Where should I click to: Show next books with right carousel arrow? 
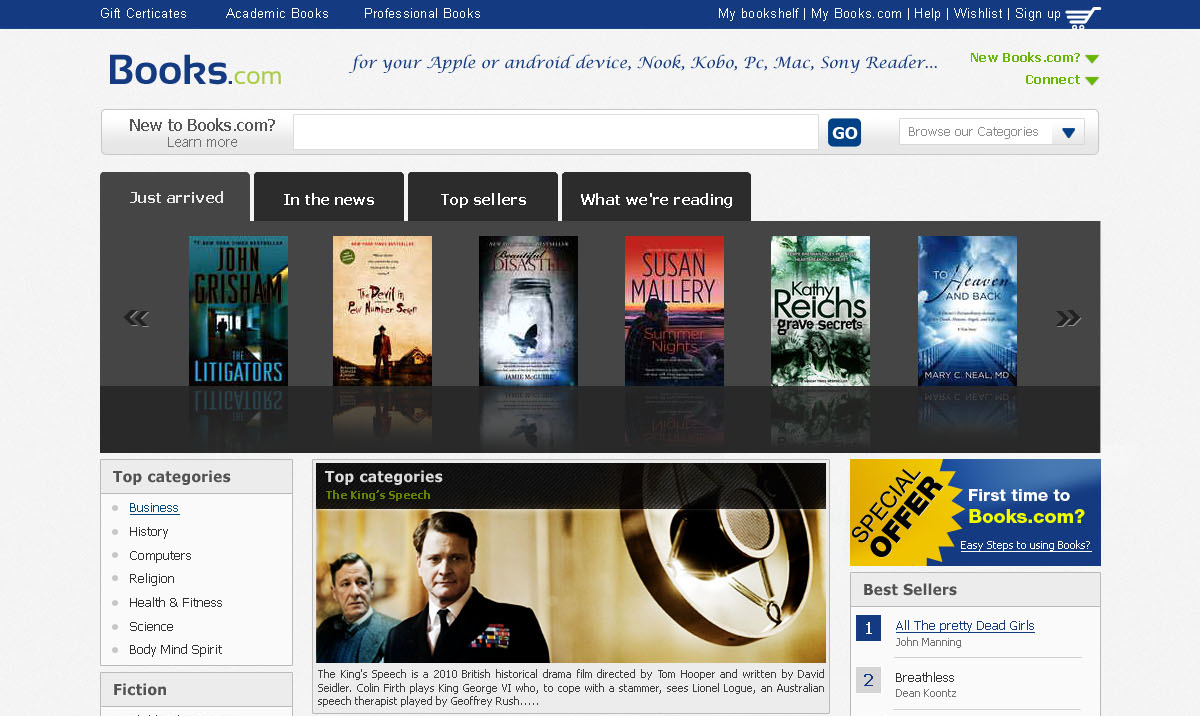pos(1068,318)
